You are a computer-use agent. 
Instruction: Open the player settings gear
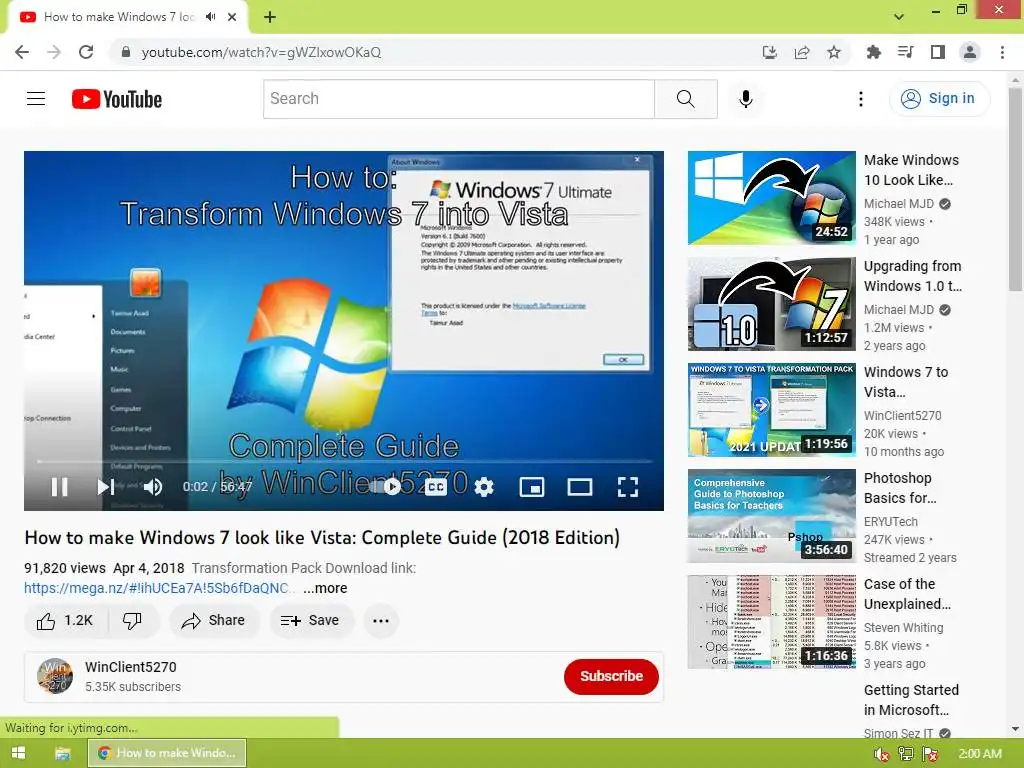[484, 487]
